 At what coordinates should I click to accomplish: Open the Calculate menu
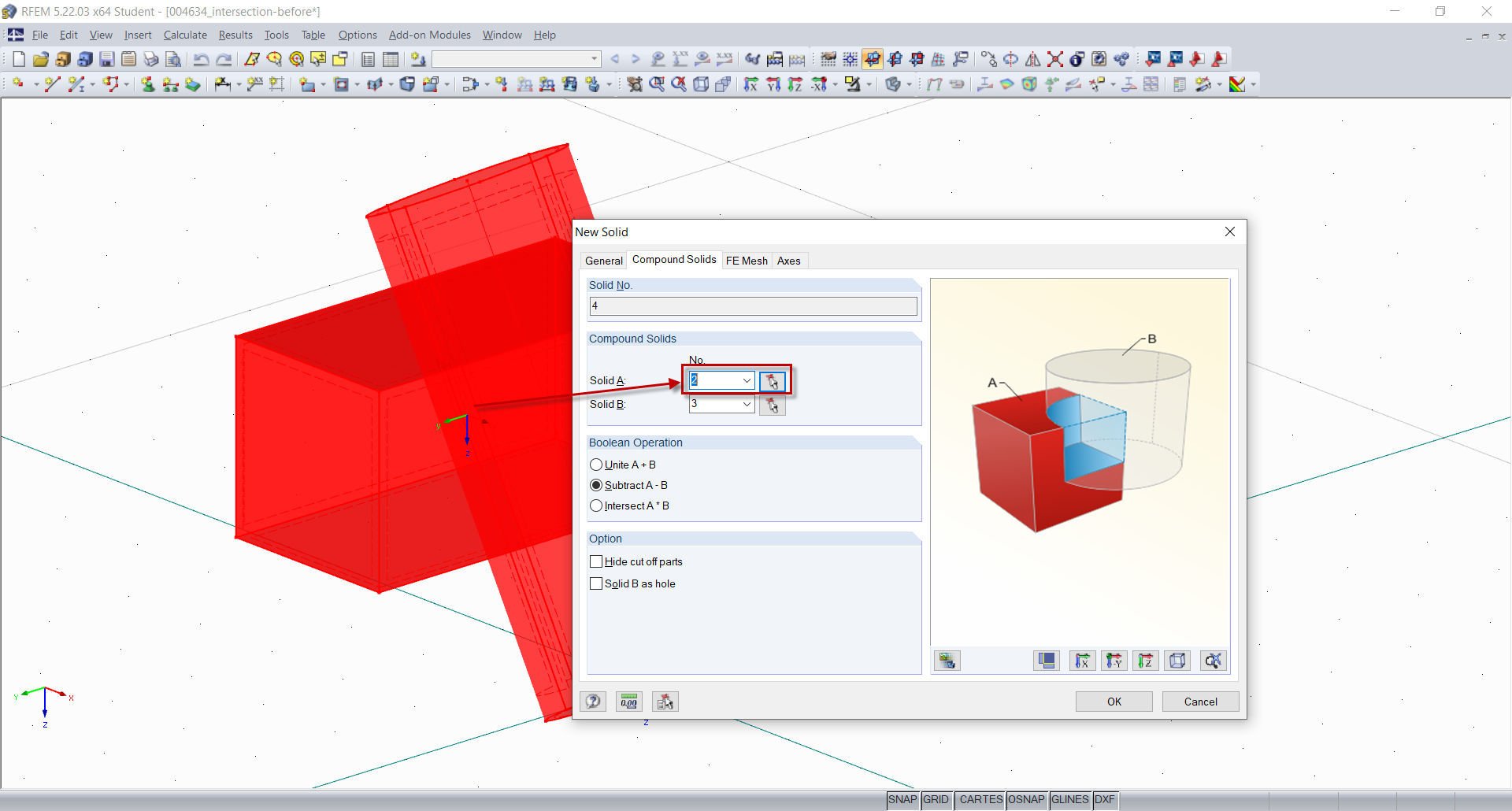pyautogui.click(x=185, y=35)
